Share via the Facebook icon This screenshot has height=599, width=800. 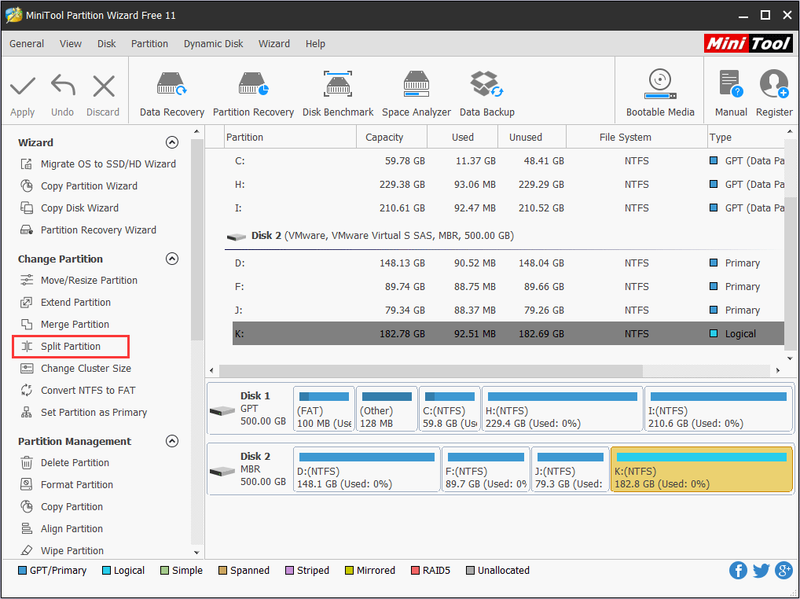[738, 570]
